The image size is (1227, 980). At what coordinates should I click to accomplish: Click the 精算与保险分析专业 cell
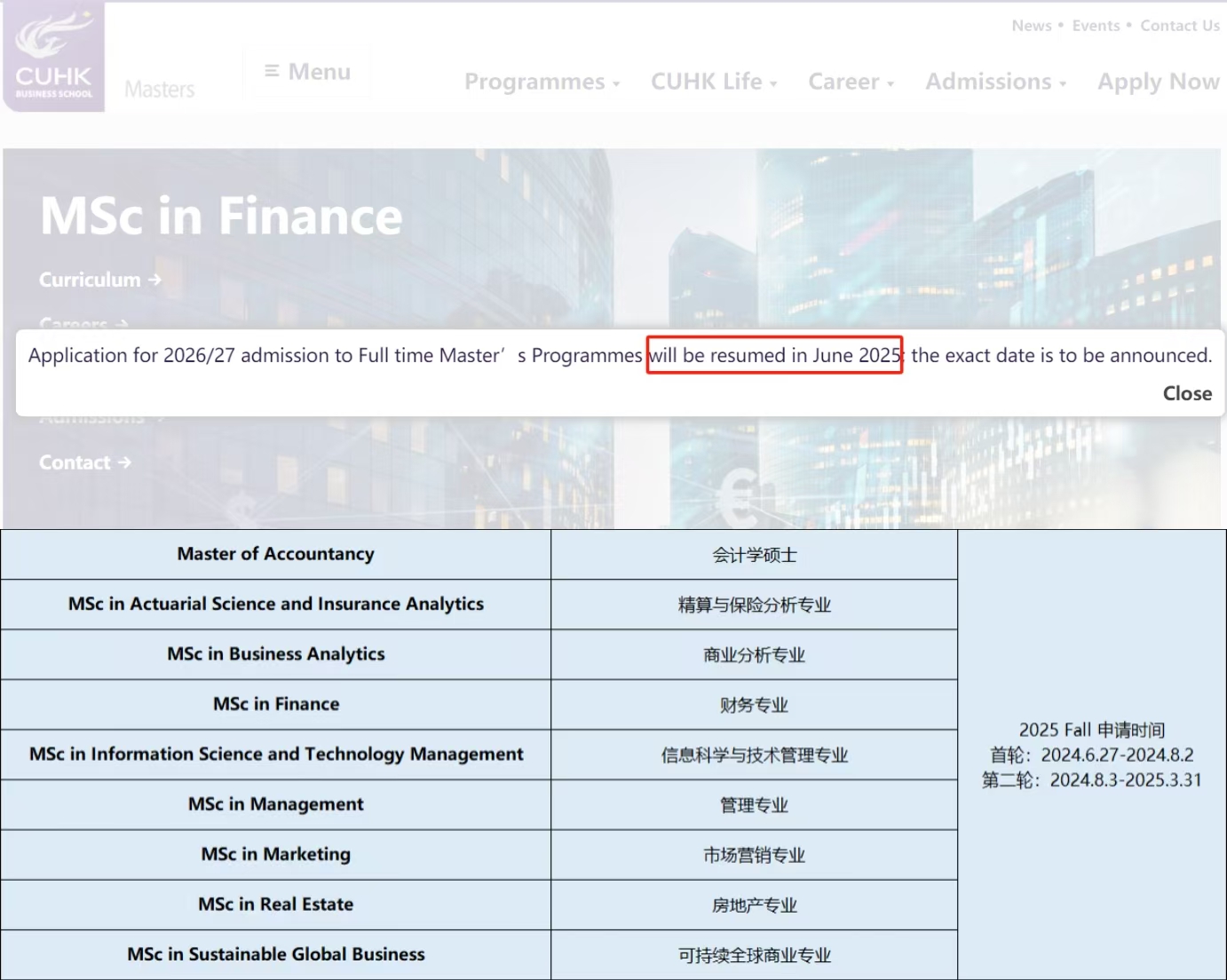coord(754,605)
